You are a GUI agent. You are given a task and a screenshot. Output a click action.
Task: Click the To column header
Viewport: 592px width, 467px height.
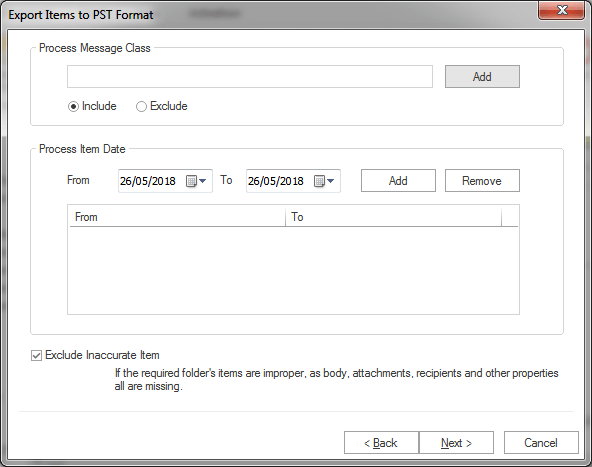394,217
